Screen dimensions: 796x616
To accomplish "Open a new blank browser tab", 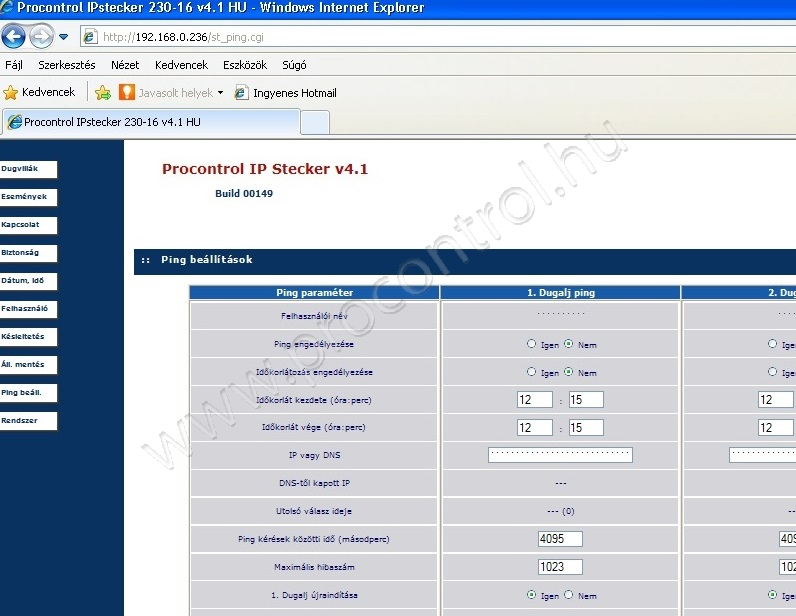I will coord(315,122).
